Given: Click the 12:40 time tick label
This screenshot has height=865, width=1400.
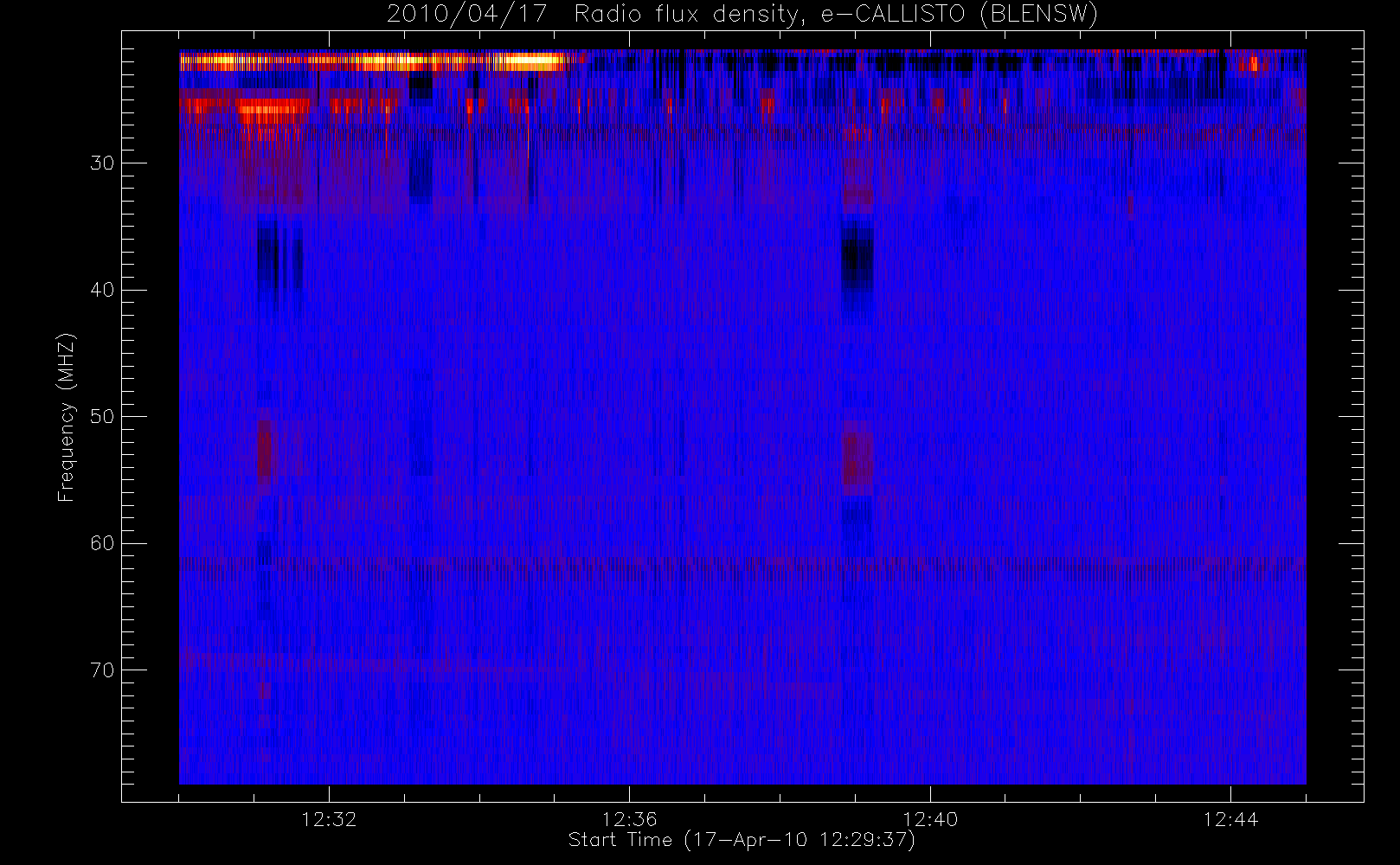Looking at the screenshot, I should tap(930, 819).
